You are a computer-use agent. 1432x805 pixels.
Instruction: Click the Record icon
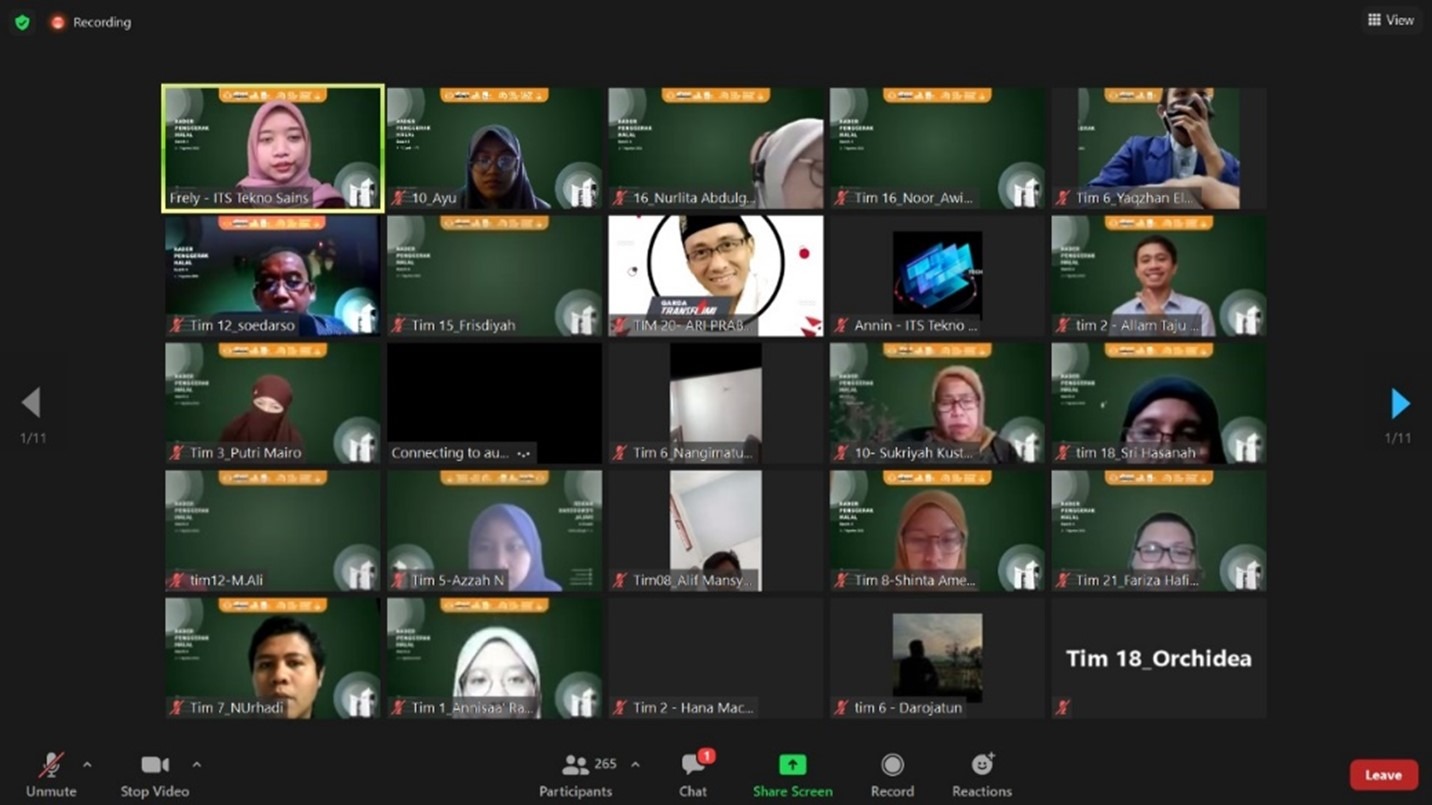892,766
